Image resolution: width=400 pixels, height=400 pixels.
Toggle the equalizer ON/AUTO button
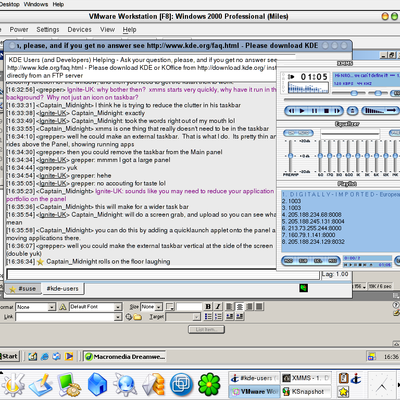pyautogui.click(x=298, y=133)
